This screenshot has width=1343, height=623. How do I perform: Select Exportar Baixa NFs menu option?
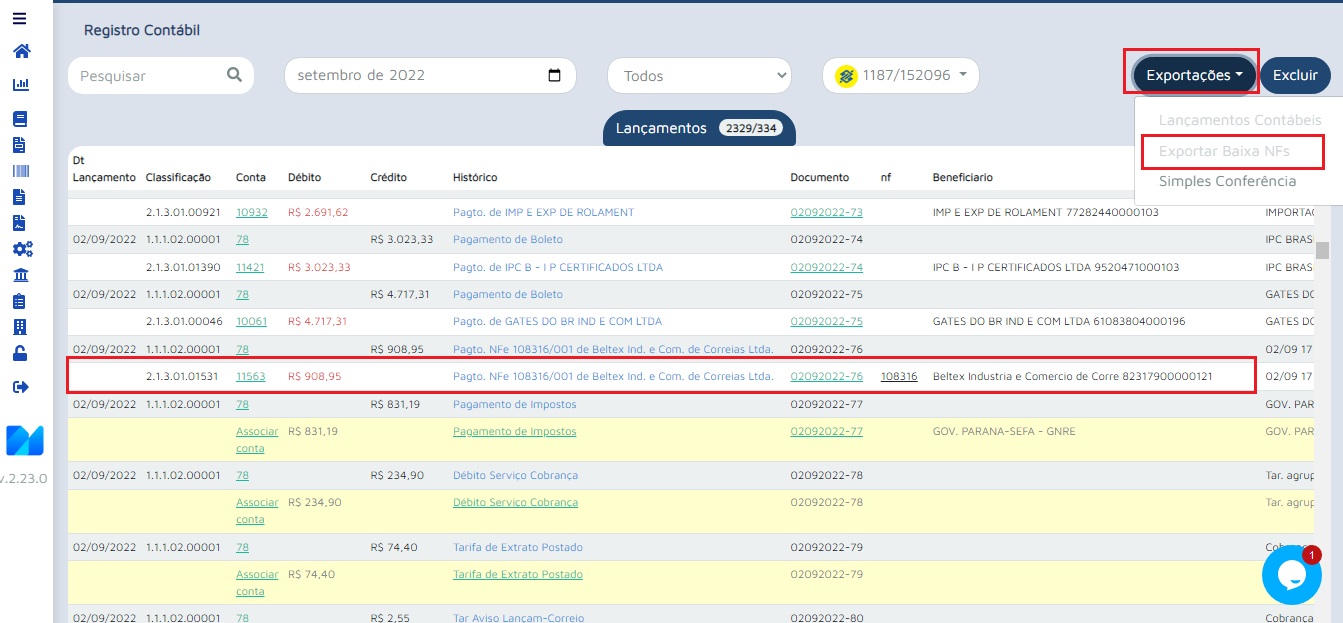1224,152
